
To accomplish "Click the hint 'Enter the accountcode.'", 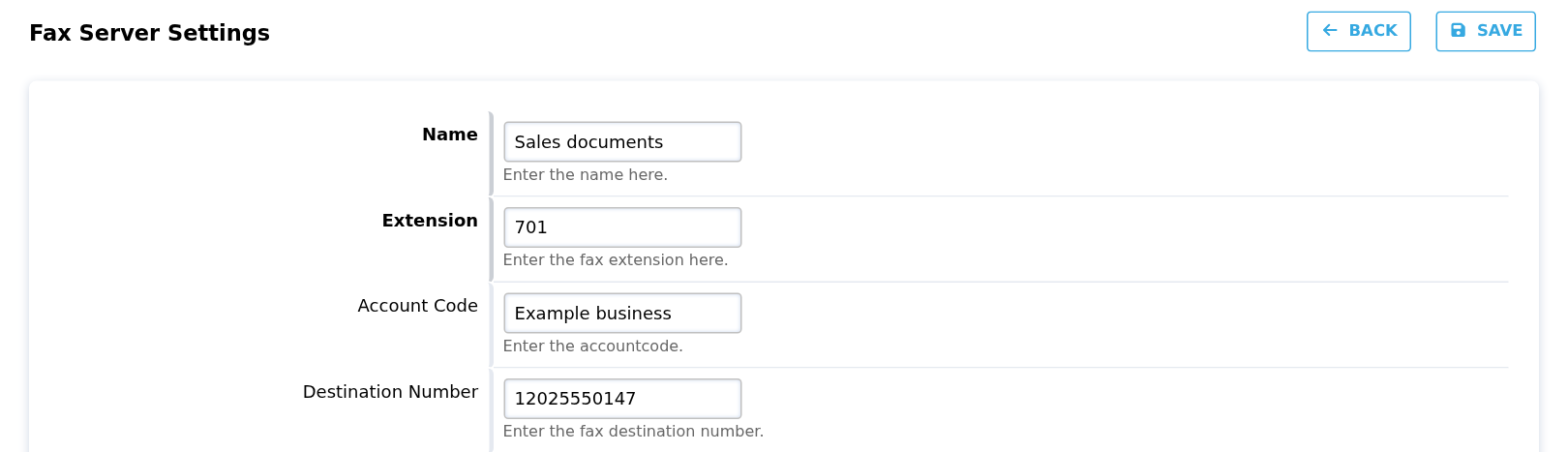I will point(592,347).
